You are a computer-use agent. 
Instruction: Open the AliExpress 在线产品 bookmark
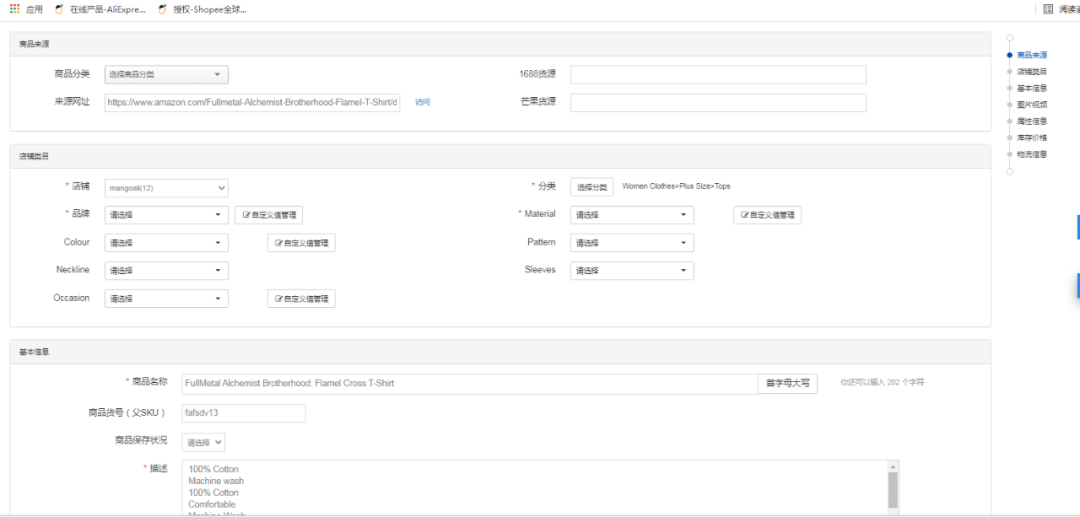coord(100,9)
